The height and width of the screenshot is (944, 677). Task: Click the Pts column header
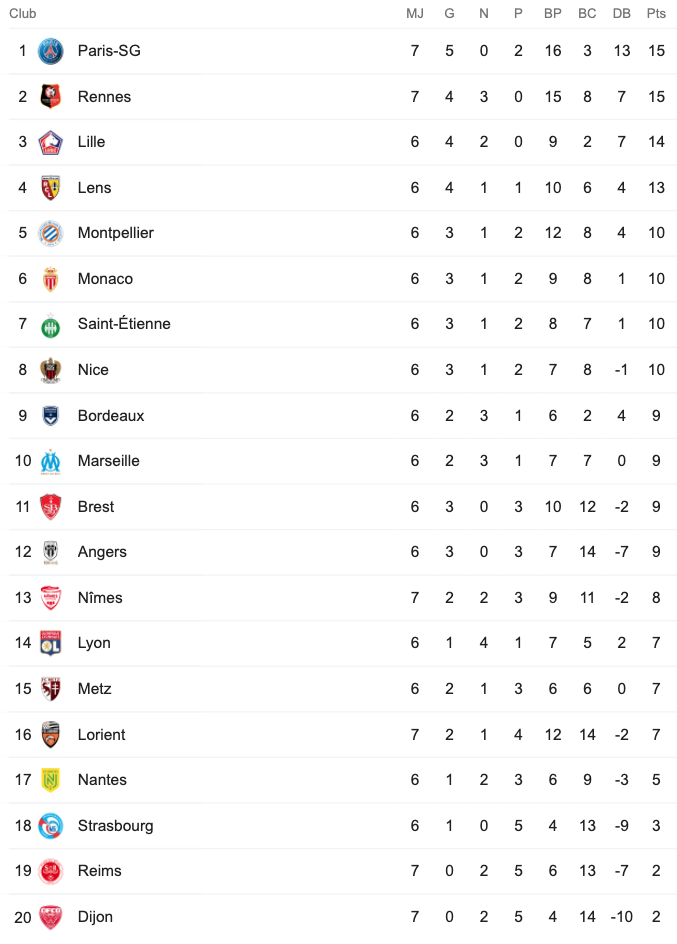656,13
